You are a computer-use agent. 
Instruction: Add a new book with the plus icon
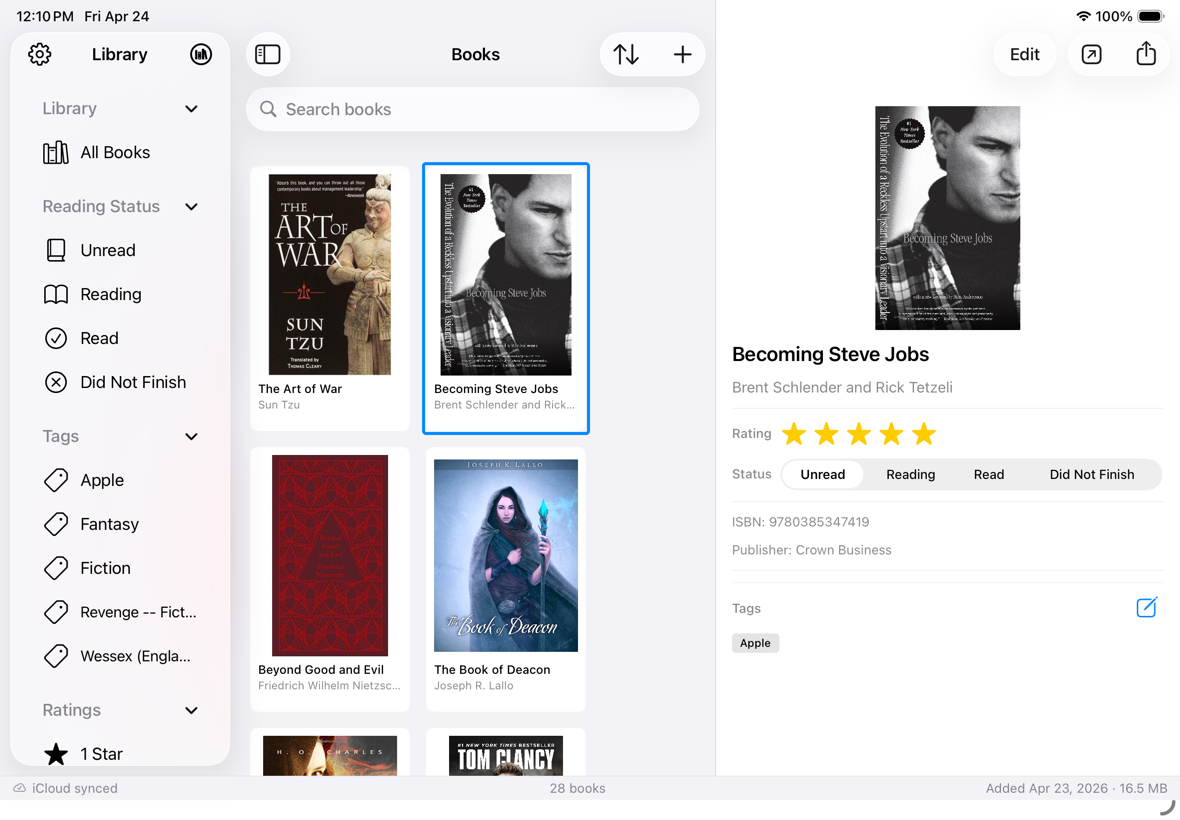pyautogui.click(x=682, y=54)
